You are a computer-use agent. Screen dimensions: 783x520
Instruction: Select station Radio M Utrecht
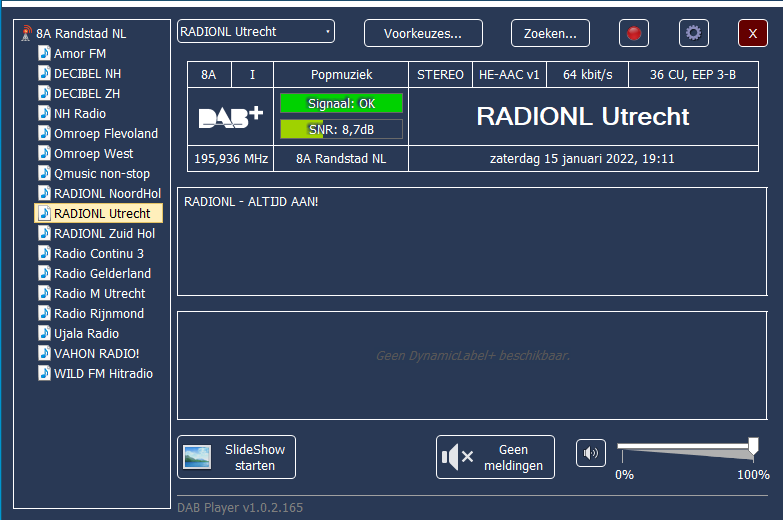pyautogui.click(x=99, y=293)
